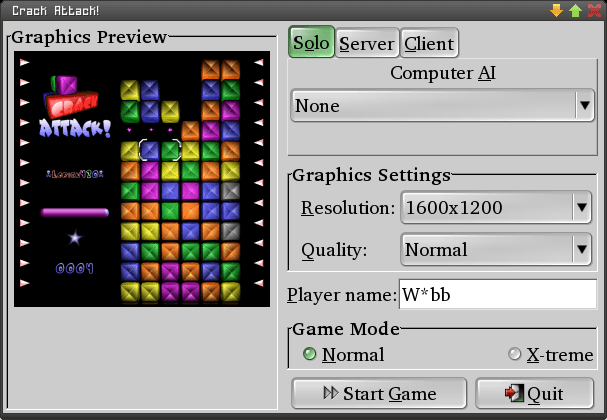The image size is (607, 420).
Task: Click the Quality label
Action: pos(334,250)
